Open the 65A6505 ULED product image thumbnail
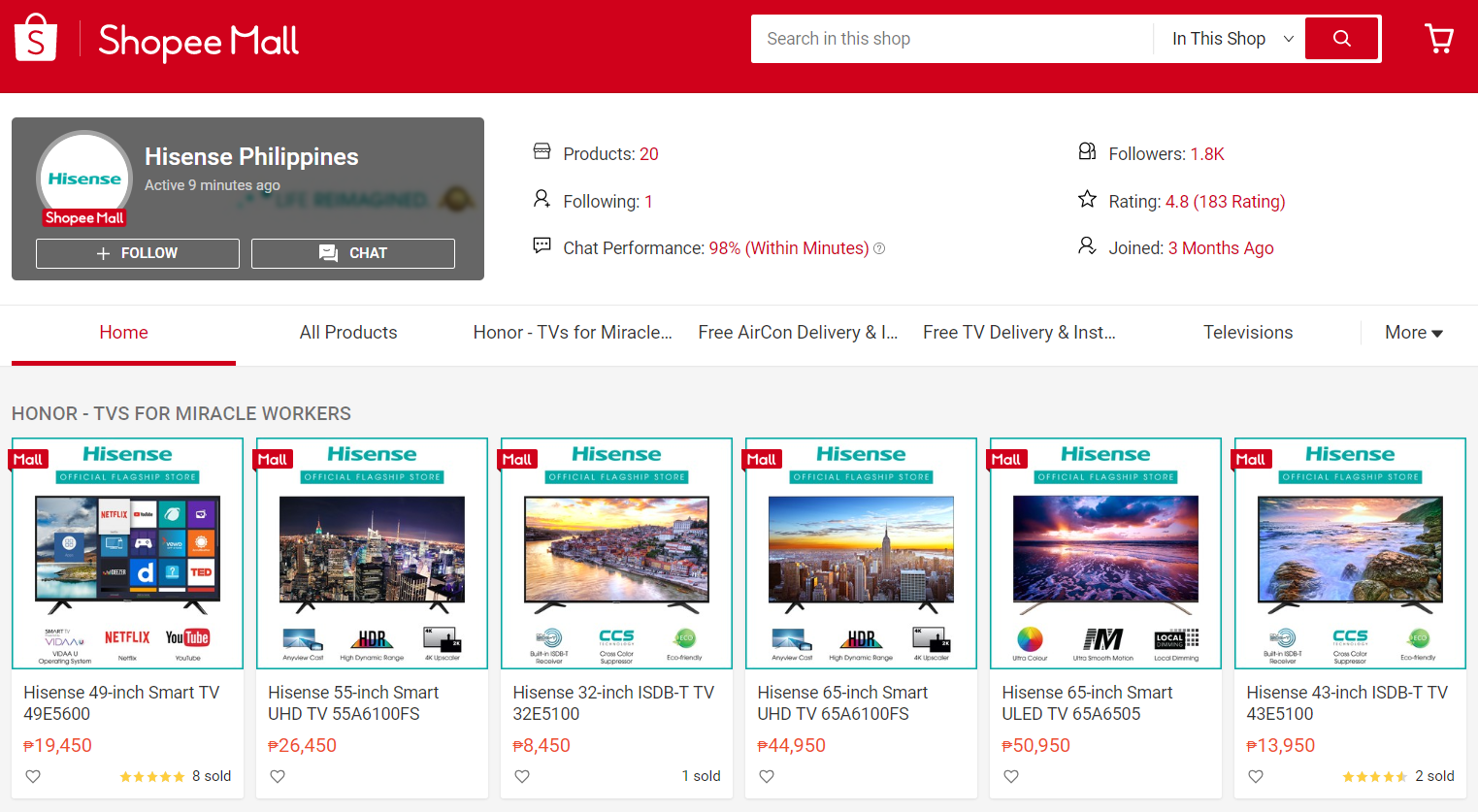1478x812 pixels. 1105,553
